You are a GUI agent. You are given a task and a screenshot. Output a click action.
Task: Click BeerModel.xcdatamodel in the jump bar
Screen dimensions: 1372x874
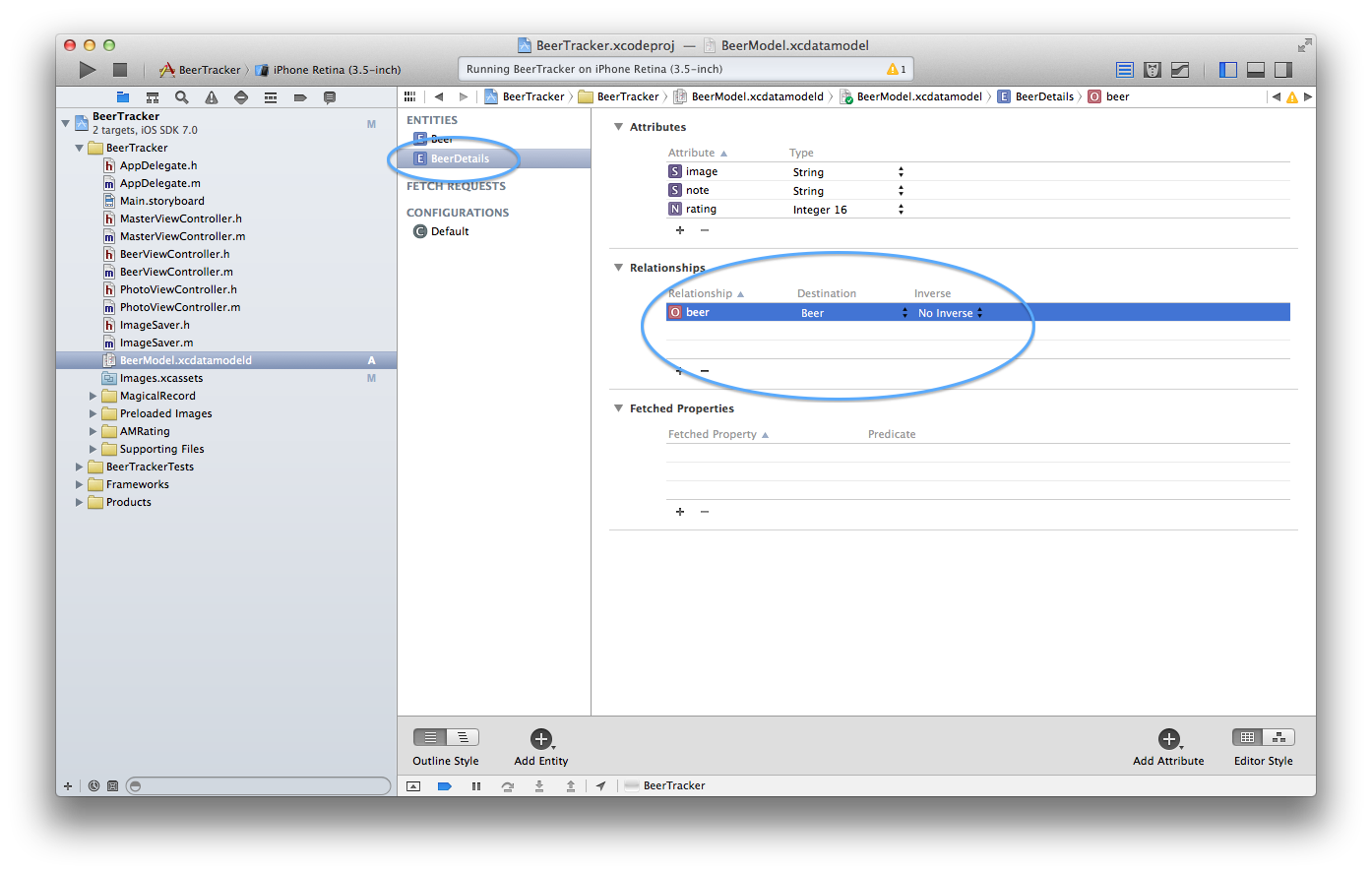tap(911, 96)
